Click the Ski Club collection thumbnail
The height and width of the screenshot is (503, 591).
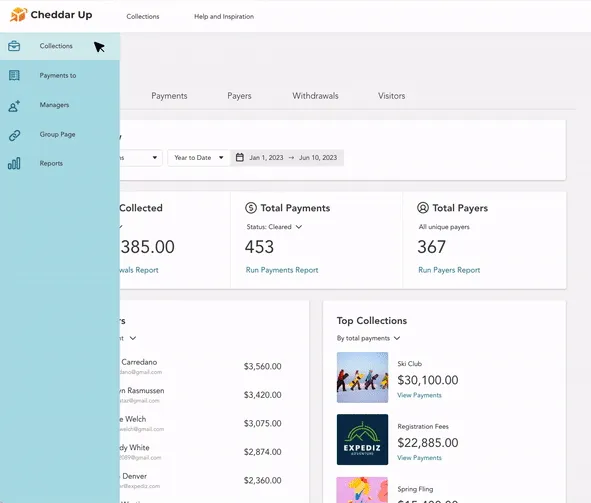pos(362,377)
